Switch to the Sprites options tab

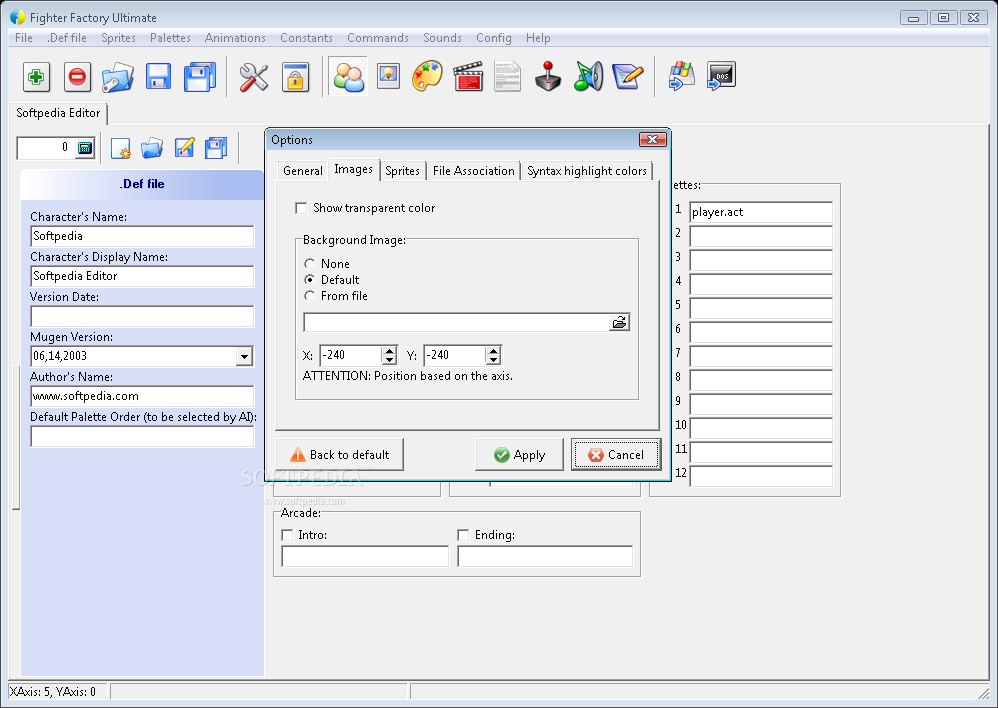pyautogui.click(x=402, y=171)
